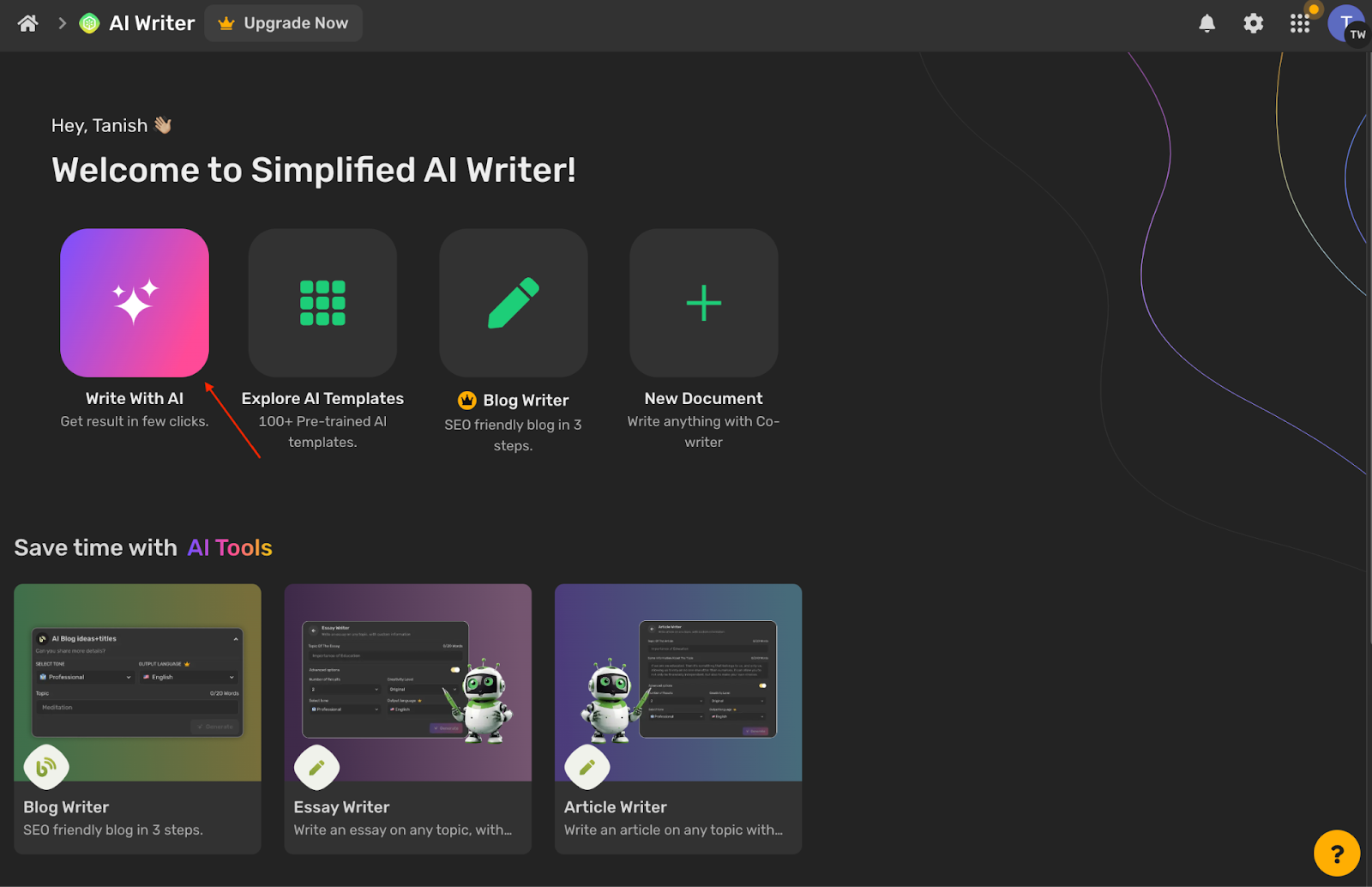Open the help question mark button

[1337, 854]
